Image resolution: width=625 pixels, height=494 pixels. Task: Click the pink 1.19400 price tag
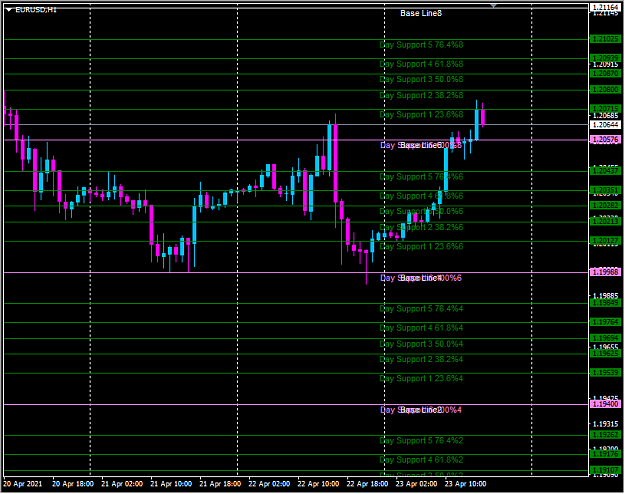click(605, 404)
